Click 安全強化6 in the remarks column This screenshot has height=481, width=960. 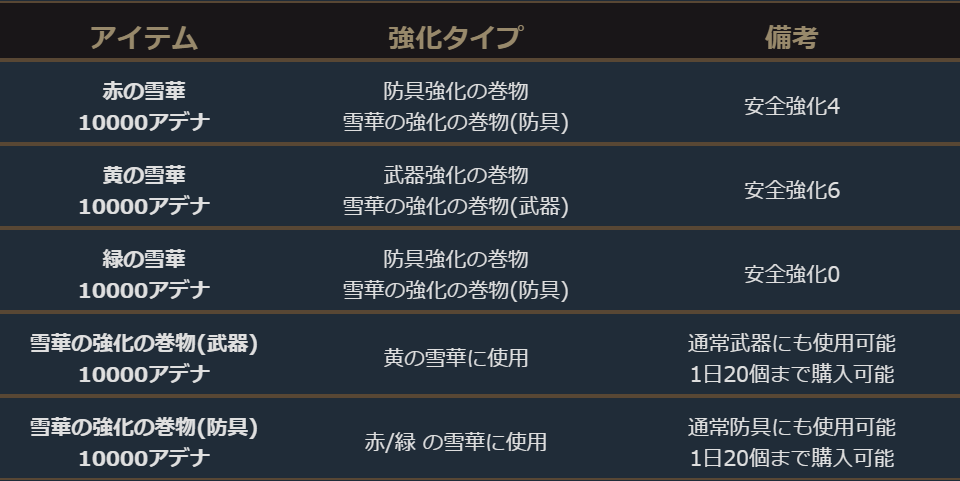(x=791, y=190)
